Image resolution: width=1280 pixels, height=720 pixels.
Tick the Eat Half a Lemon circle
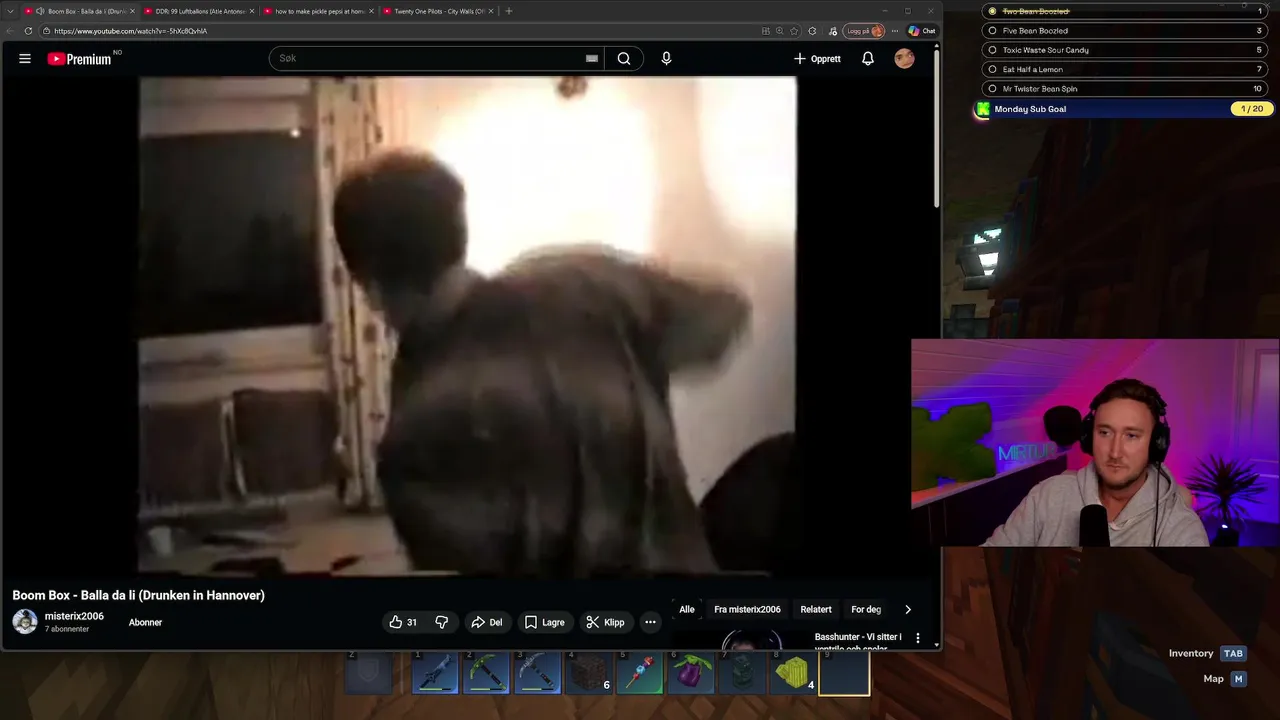[x=992, y=69]
